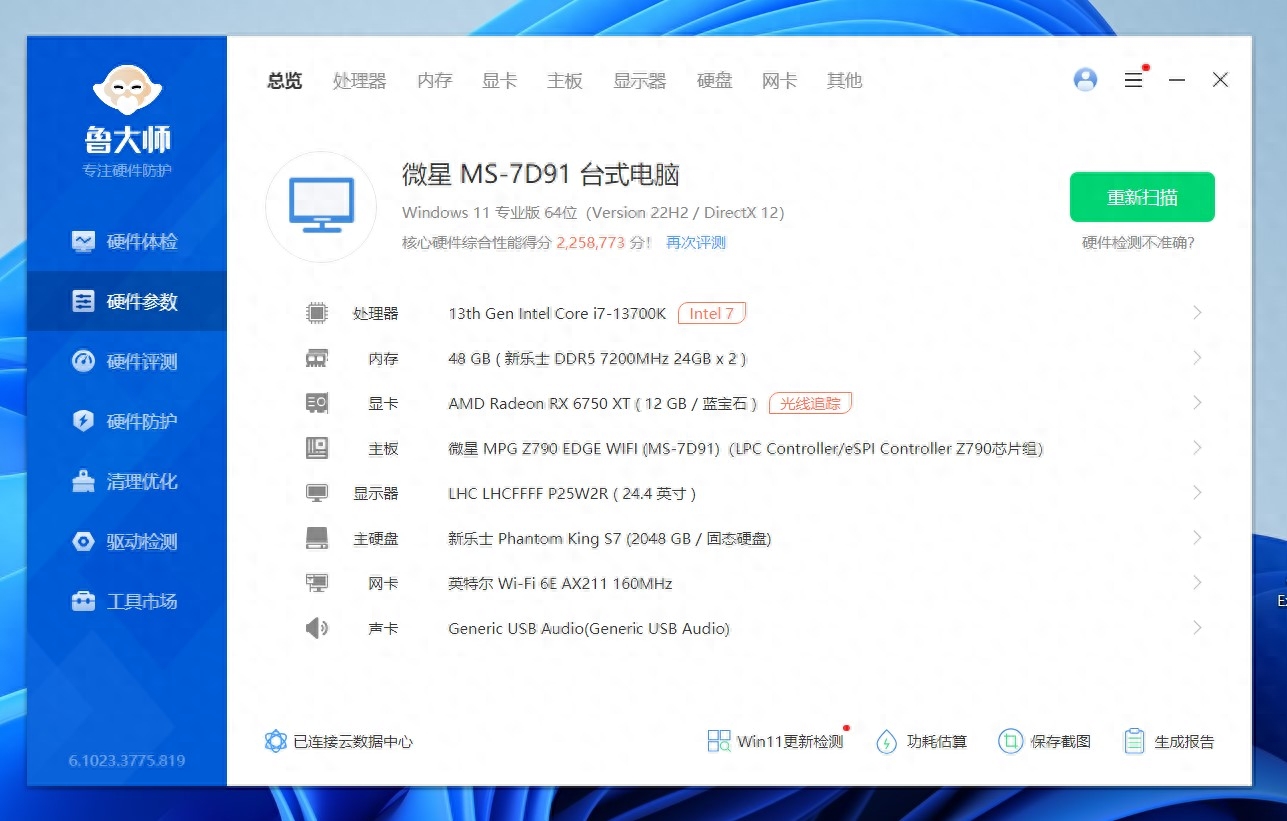Viewport: 1287px width, 821px height.
Task: Expand the 显示器 row chevron
Action: coord(1197,493)
